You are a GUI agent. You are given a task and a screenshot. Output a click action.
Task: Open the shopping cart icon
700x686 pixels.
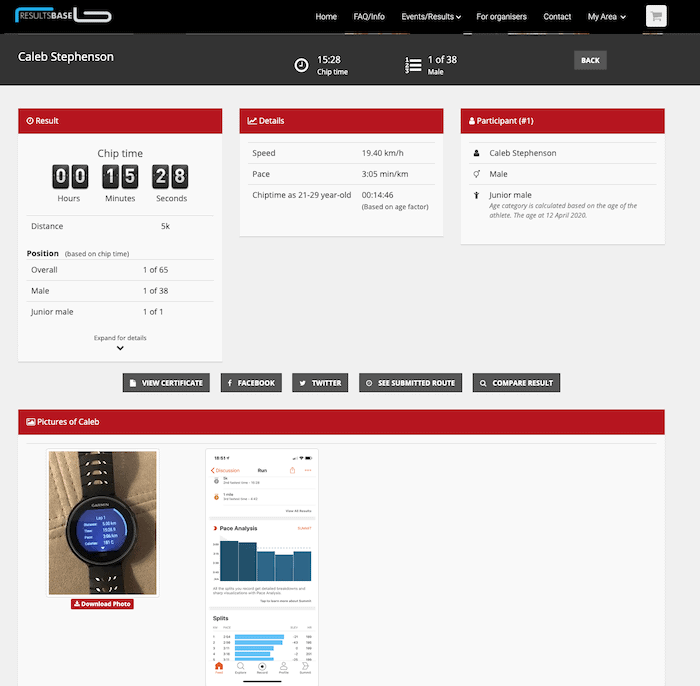[656, 17]
